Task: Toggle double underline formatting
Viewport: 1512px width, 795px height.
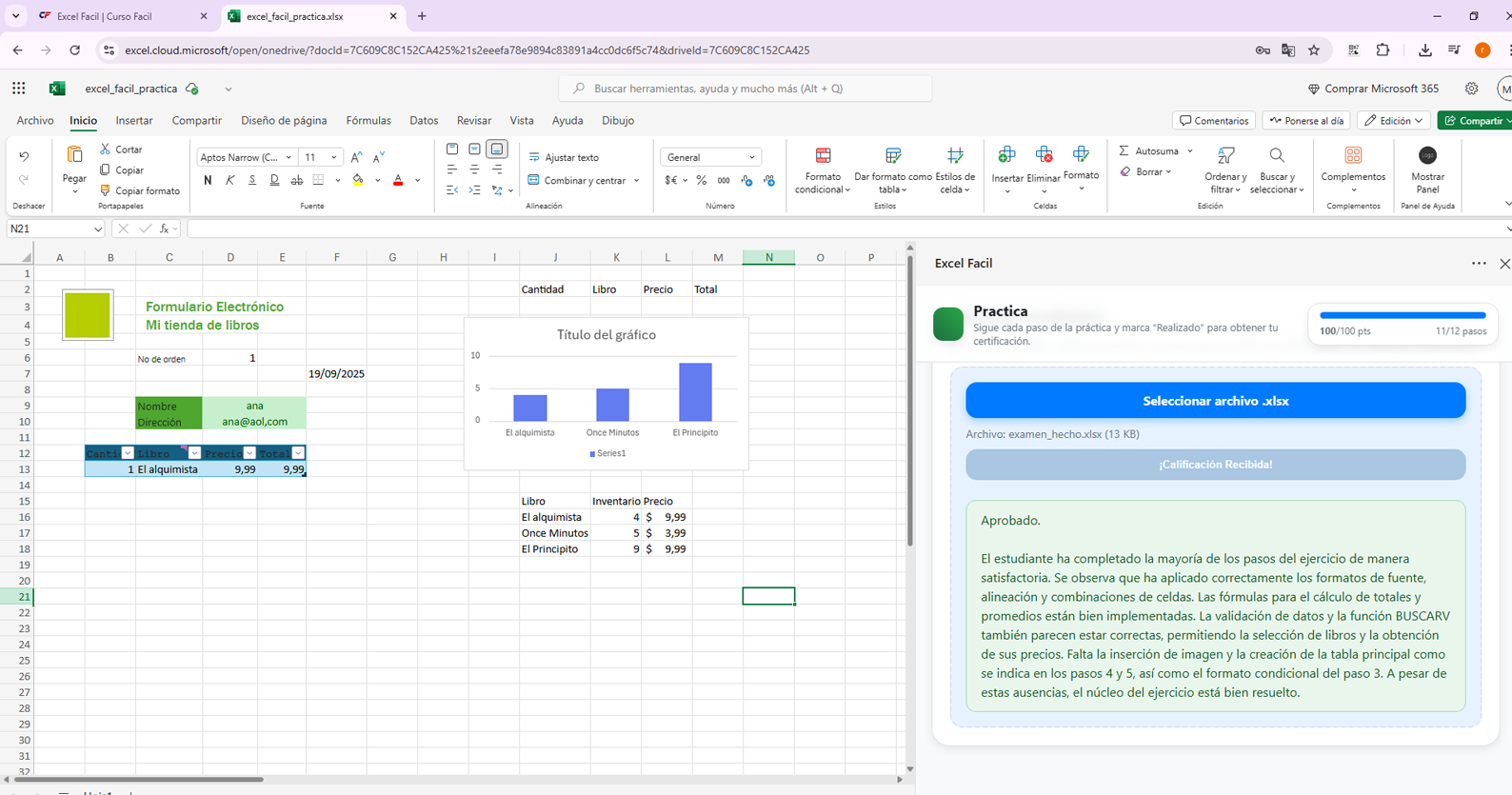Action: [x=274, y=180]
